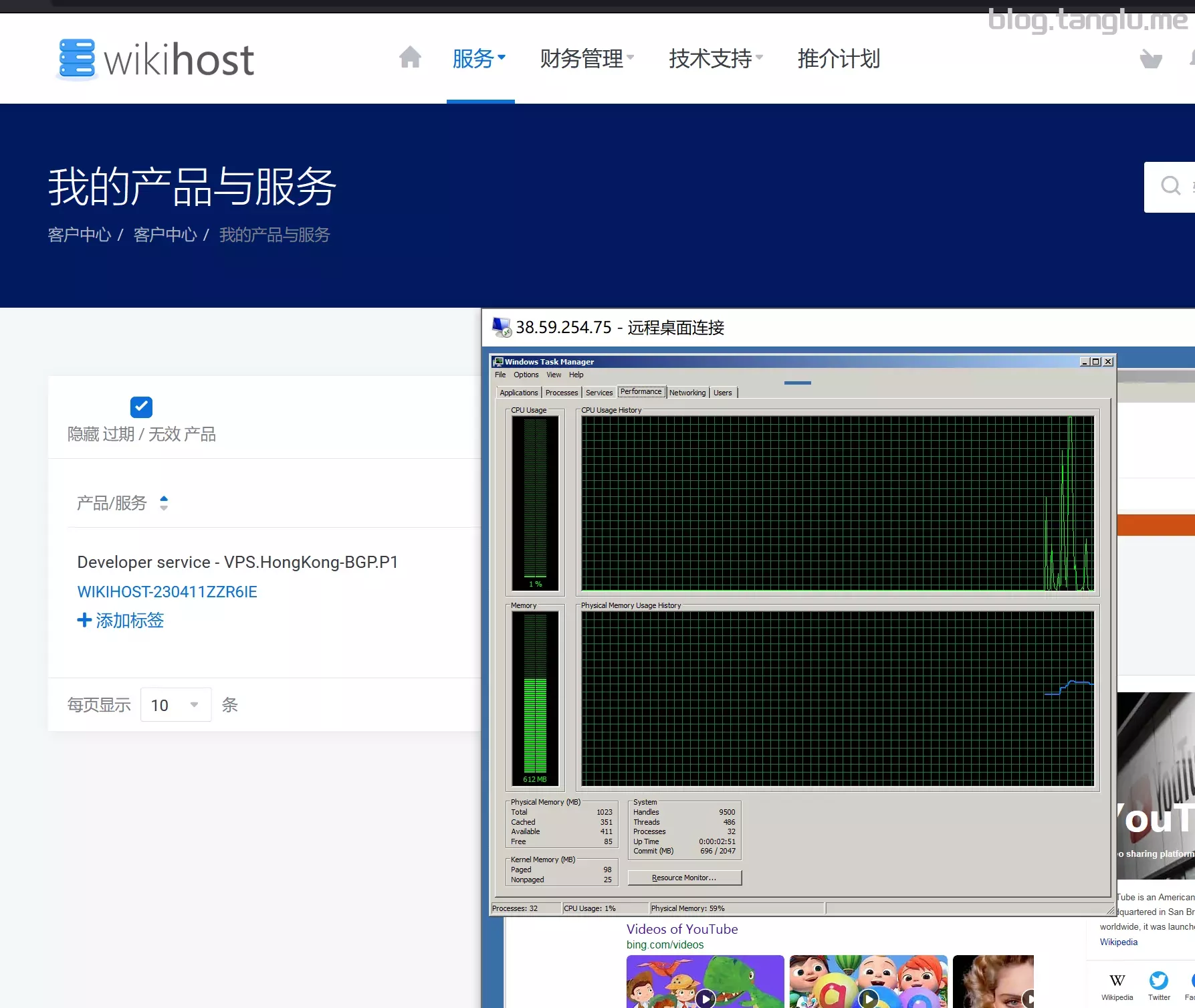Screen dimensions: 1195x1008
Task: Click the Twitter bird icon
Action: [x=1158, y=981]
